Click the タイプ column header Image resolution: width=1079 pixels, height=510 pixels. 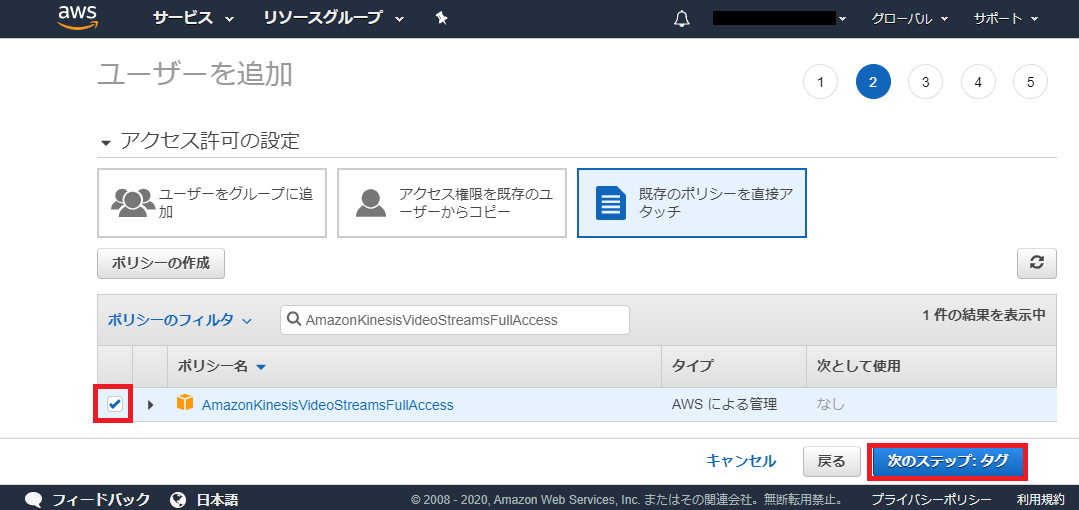[693, 366]
